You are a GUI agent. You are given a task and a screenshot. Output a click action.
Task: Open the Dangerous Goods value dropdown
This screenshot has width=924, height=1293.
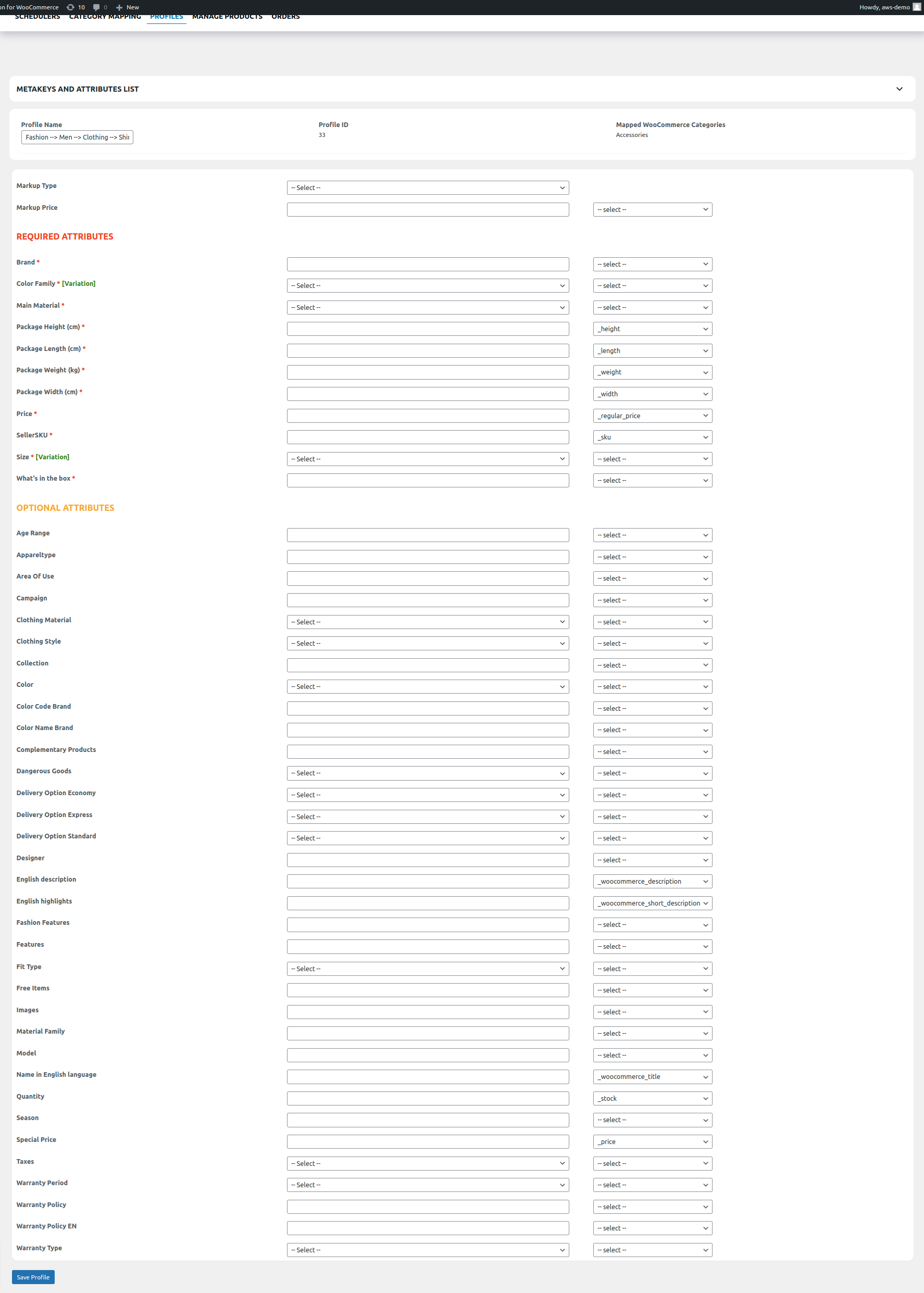pyautogui.click(x=427, y=773)
